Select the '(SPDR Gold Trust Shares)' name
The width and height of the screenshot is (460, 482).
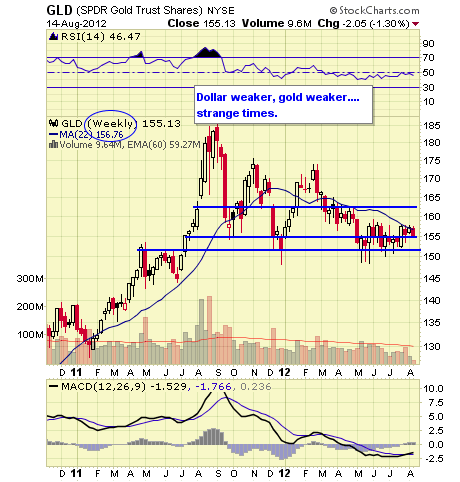click(x=140, y=11)
